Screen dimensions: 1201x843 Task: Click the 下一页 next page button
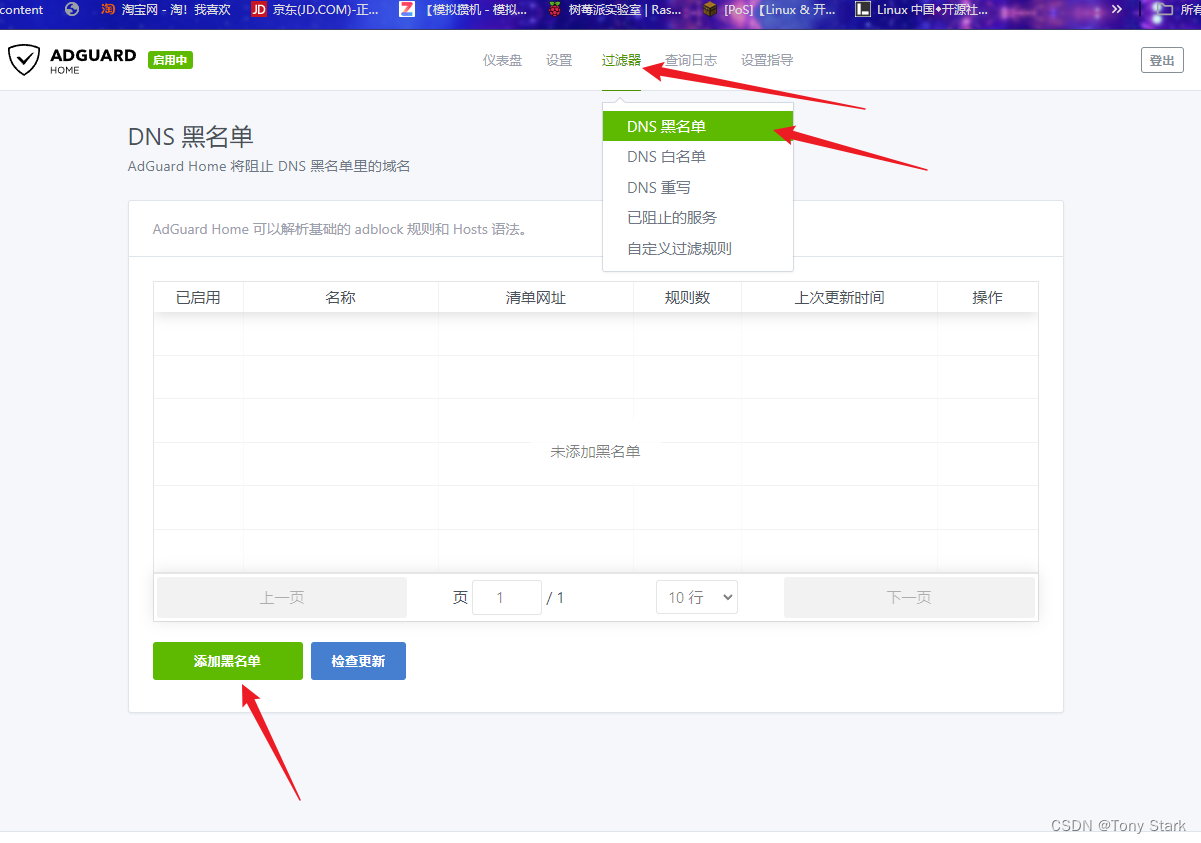(x=909, y=597)
